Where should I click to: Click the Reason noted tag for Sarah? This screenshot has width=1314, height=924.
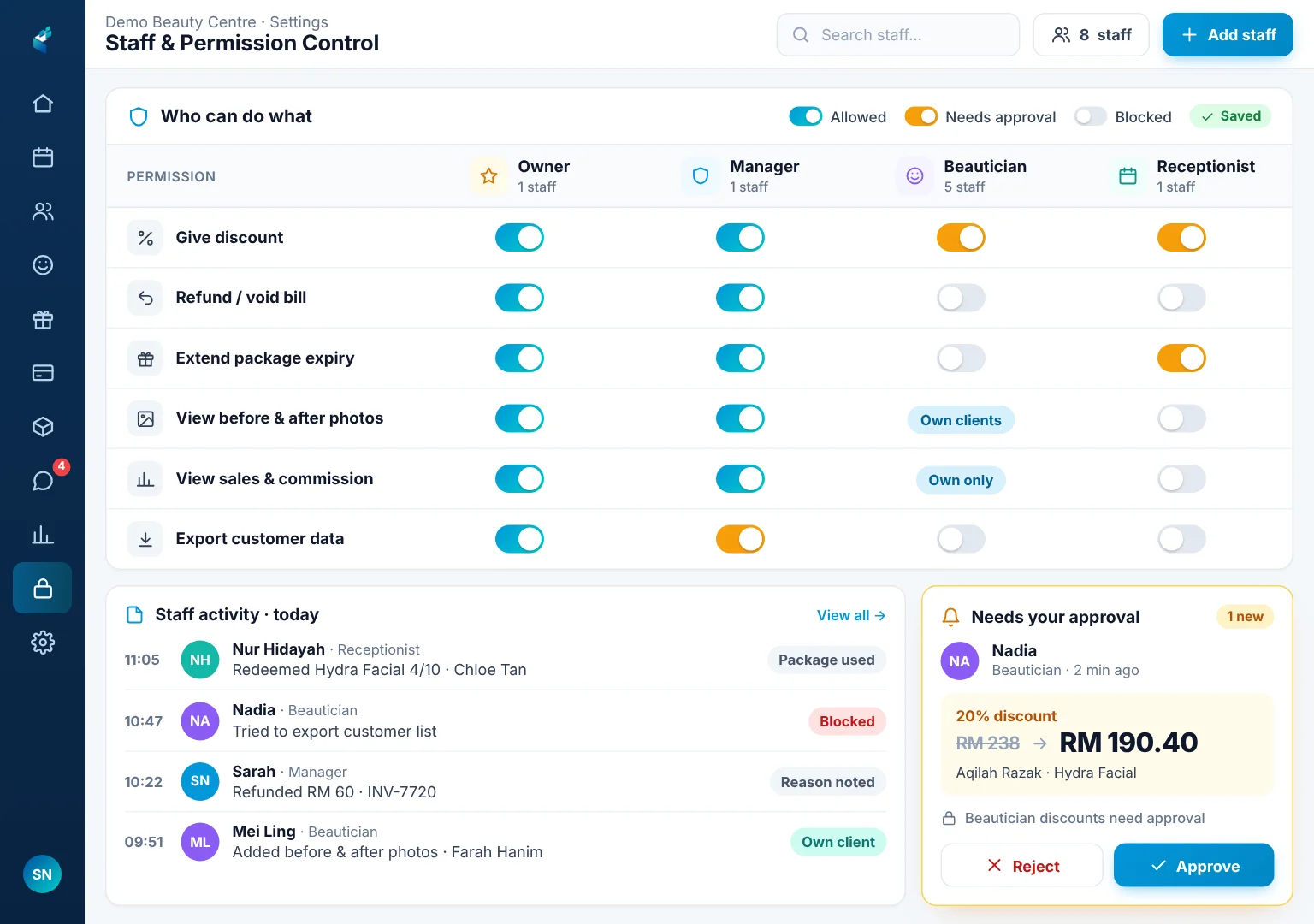[827, 782]
